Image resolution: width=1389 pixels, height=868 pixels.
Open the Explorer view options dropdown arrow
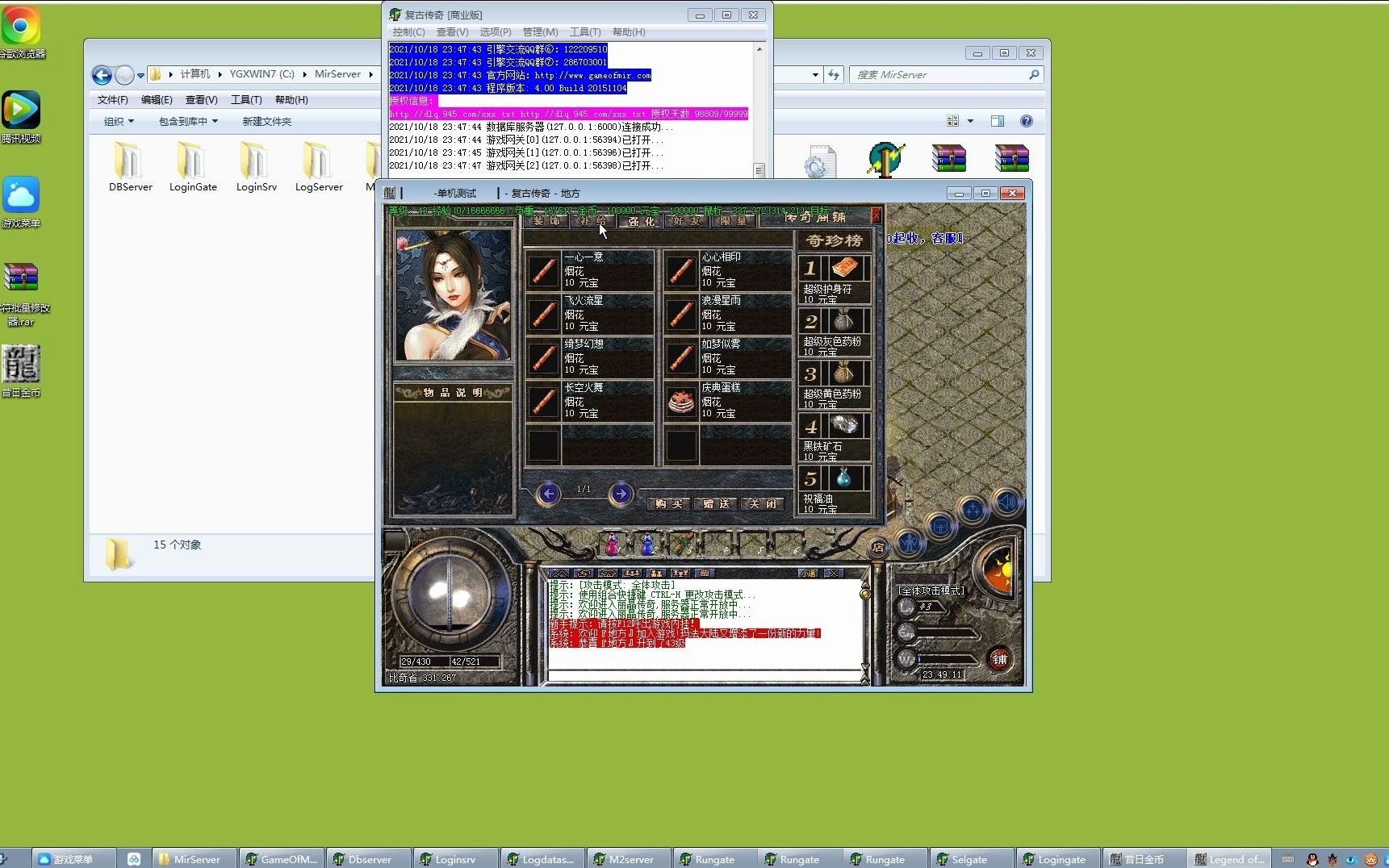(x=970, y=121)
